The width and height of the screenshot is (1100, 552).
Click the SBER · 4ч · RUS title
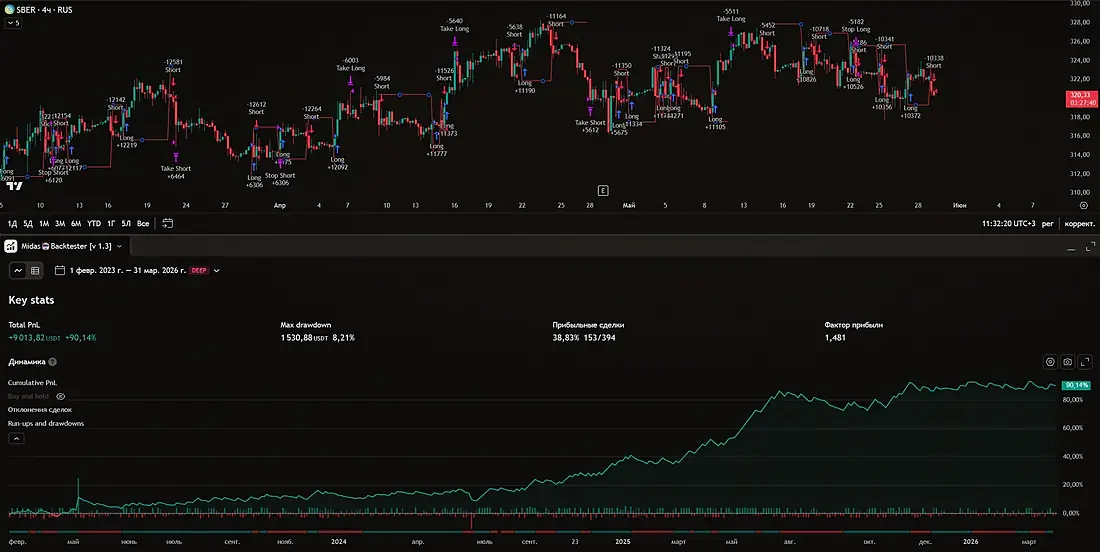coord(44,10)
